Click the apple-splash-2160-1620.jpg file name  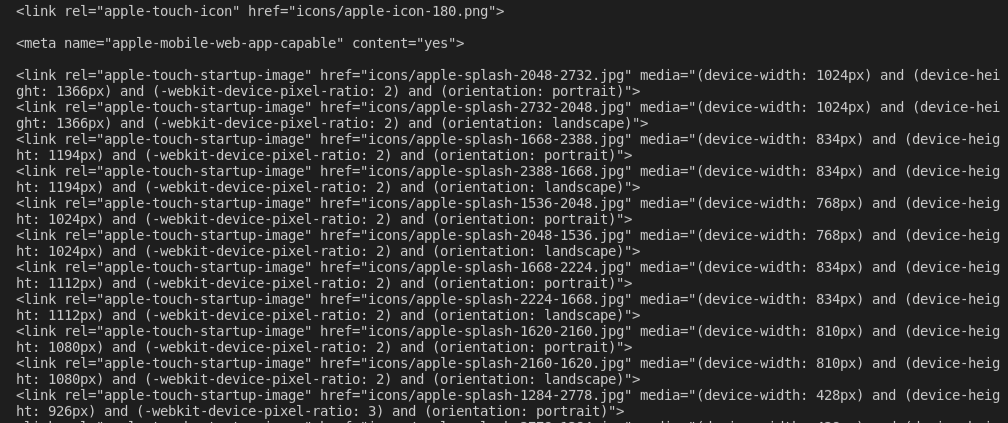click(520, 364)
